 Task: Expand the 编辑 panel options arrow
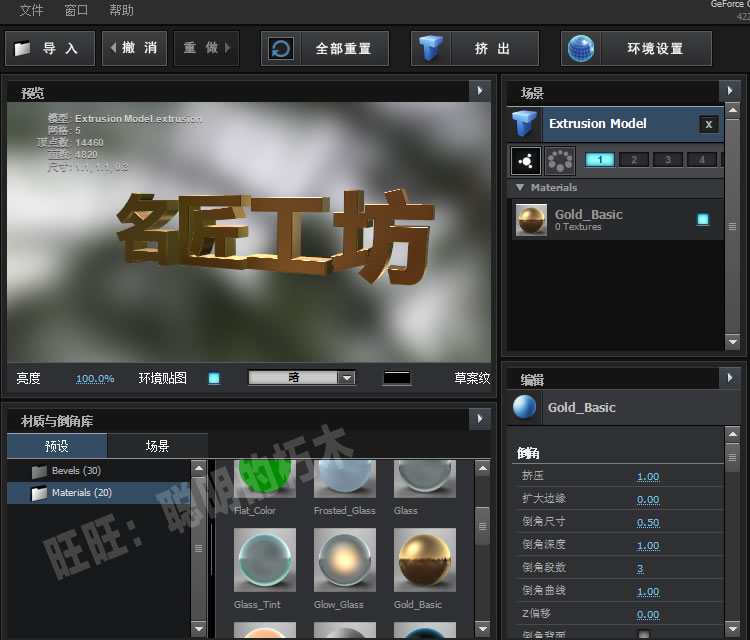pos(730,378)
